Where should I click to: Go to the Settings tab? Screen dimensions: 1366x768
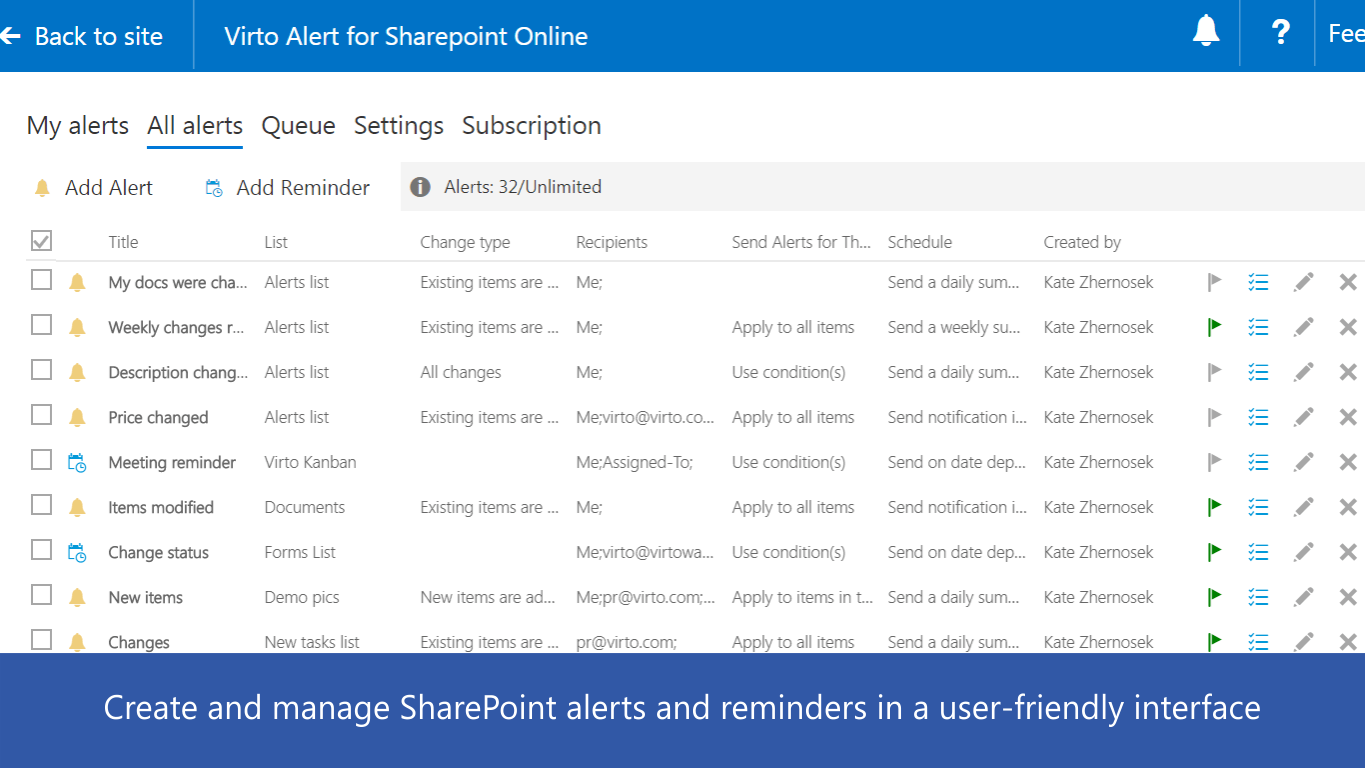click(x=398, y=126)
